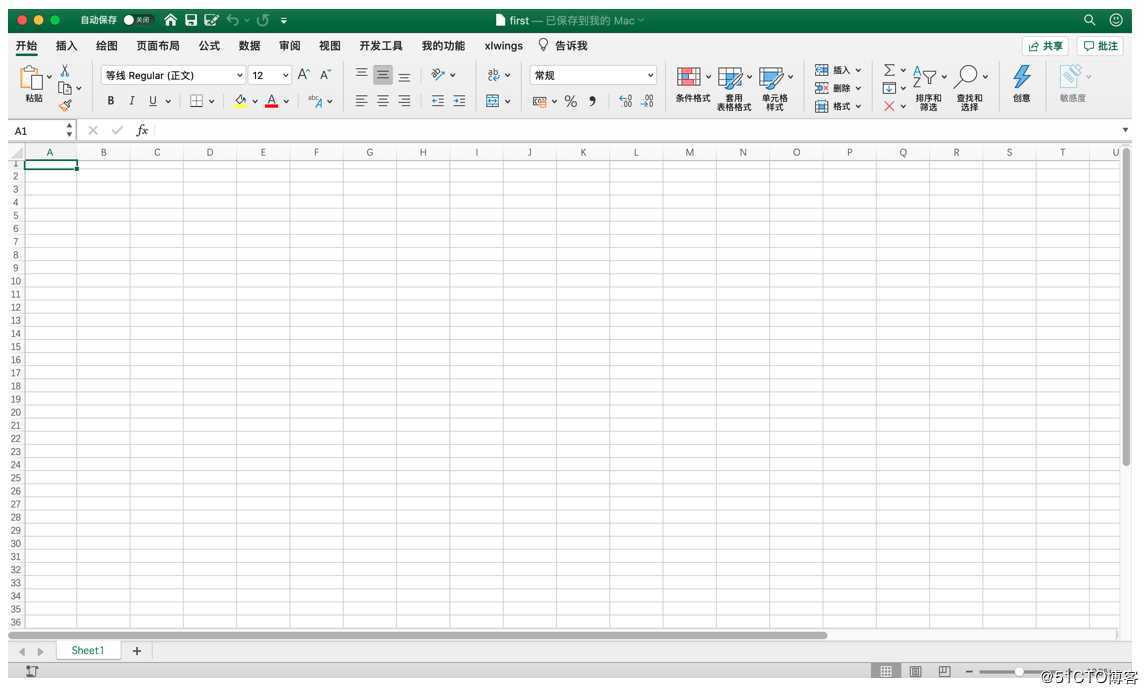Add a new sheet with plus button

(137, 651)
